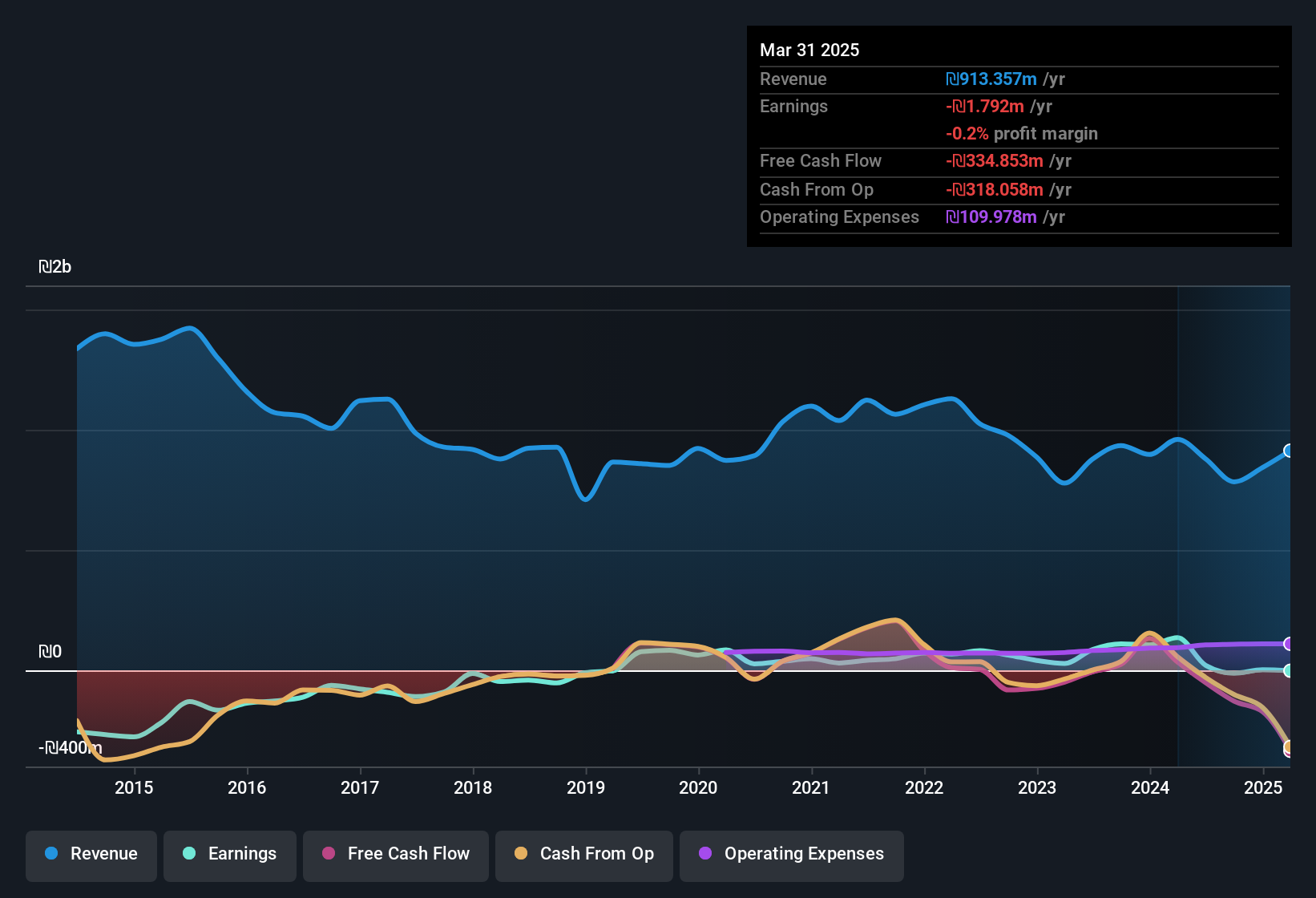1316x898 pixels.
Task: Select the Revenue endpoint marker on the chart
Action: click(x=1288, y=451)
